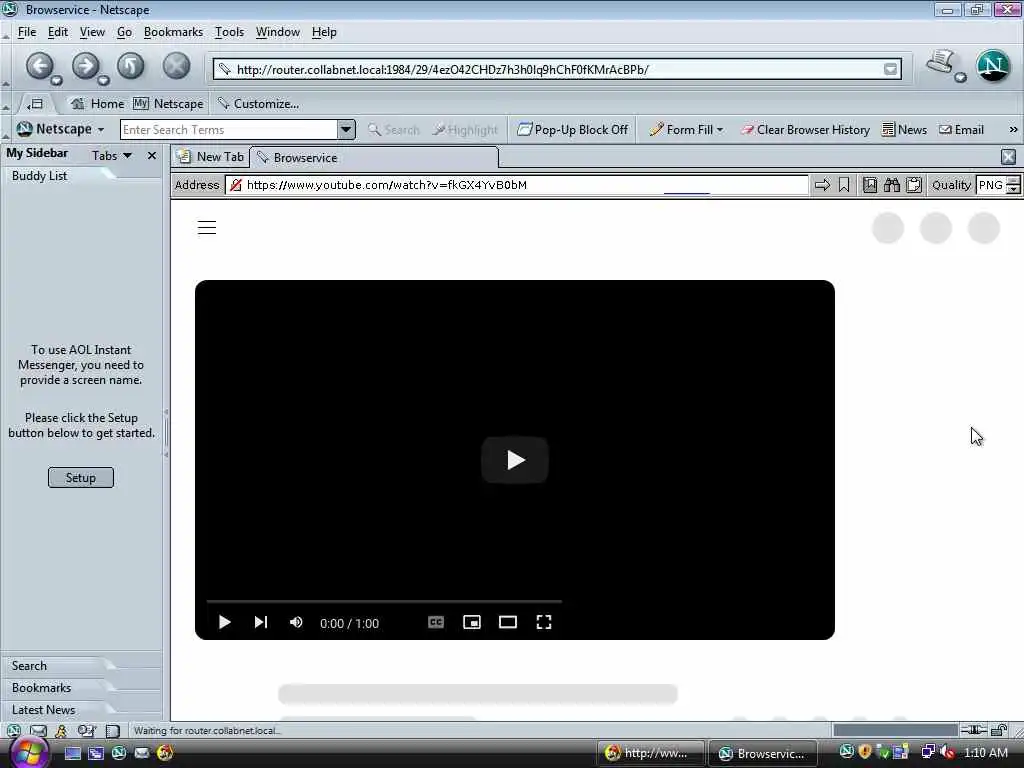Toggle theater mode
This screenshot has width=1024, height=768.
pyautogui.click(x=507, y=622)
